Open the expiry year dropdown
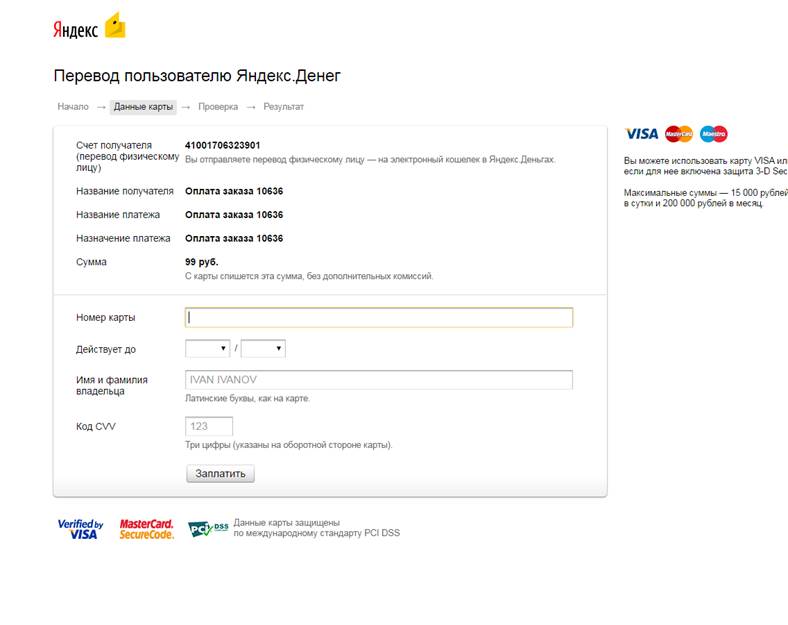 tap(263, 348)
